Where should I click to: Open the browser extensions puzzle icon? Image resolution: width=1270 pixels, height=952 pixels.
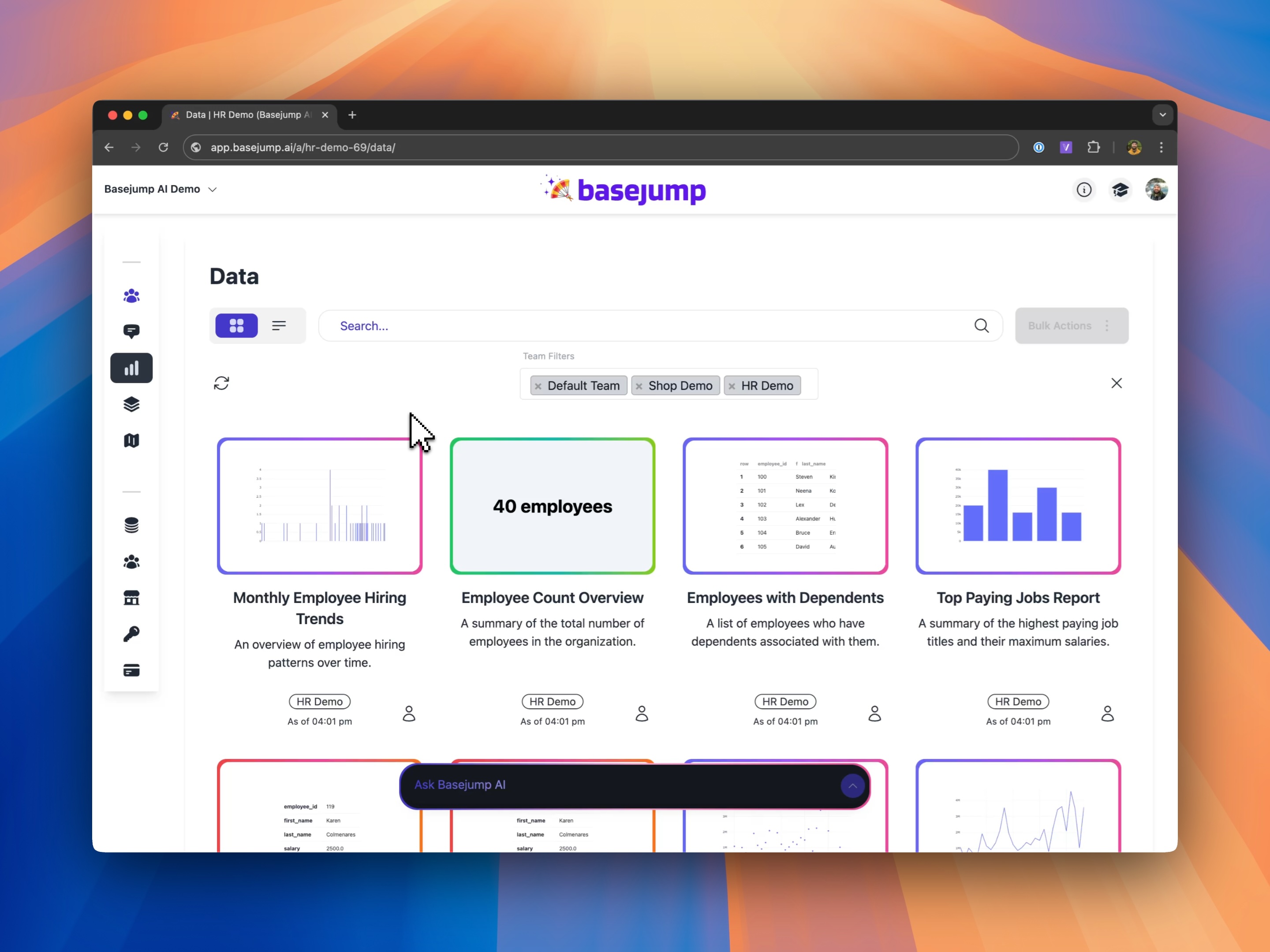1094,148
